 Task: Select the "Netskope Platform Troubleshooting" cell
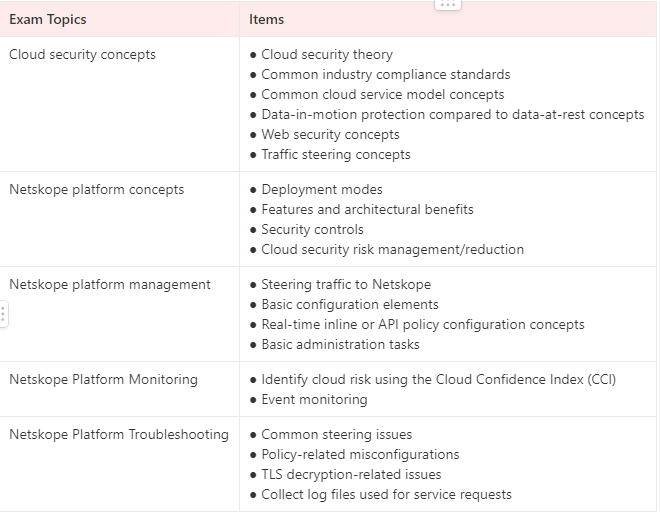(x=118, y=435)
